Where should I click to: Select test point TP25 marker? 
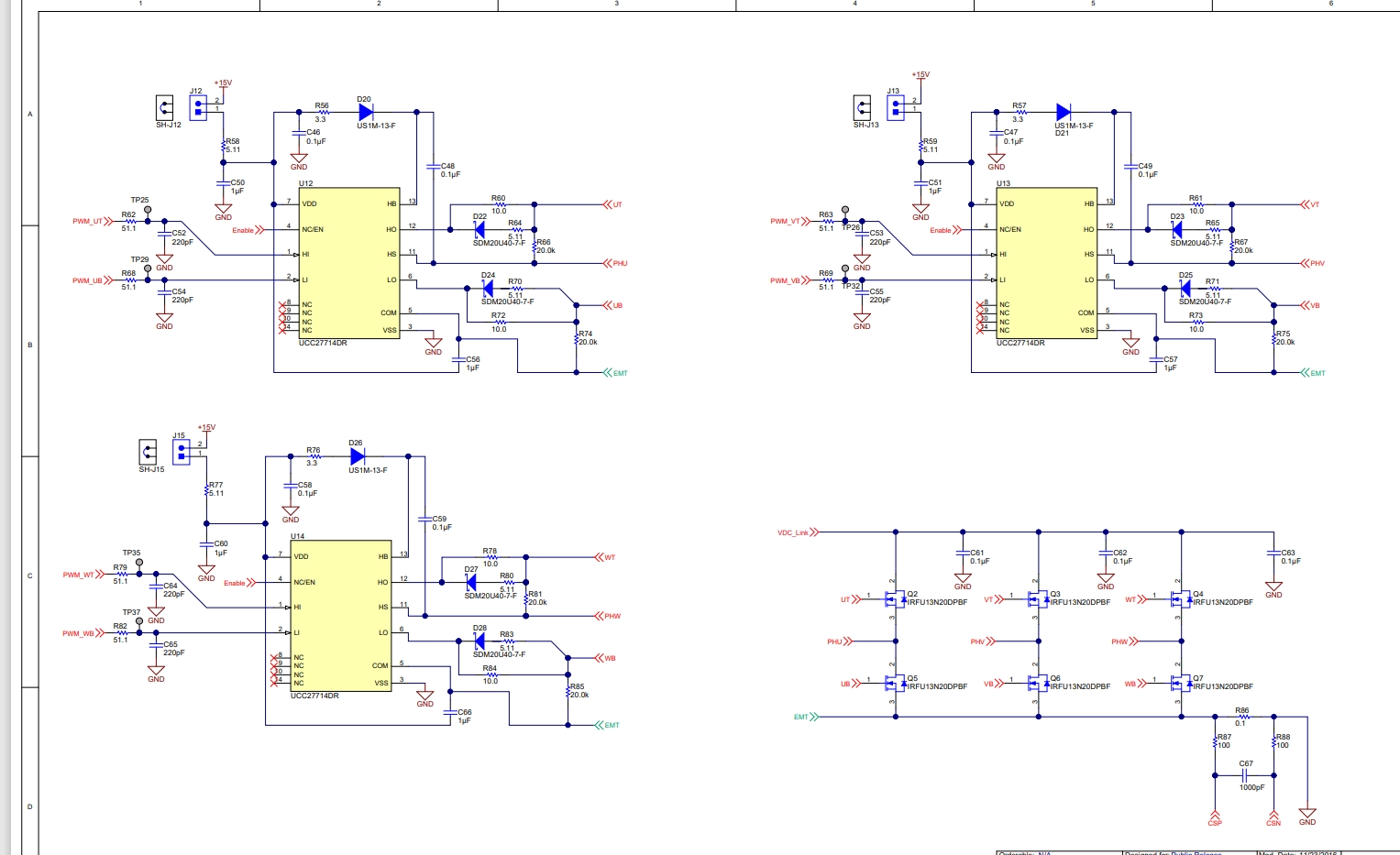[x=148, y=210]
